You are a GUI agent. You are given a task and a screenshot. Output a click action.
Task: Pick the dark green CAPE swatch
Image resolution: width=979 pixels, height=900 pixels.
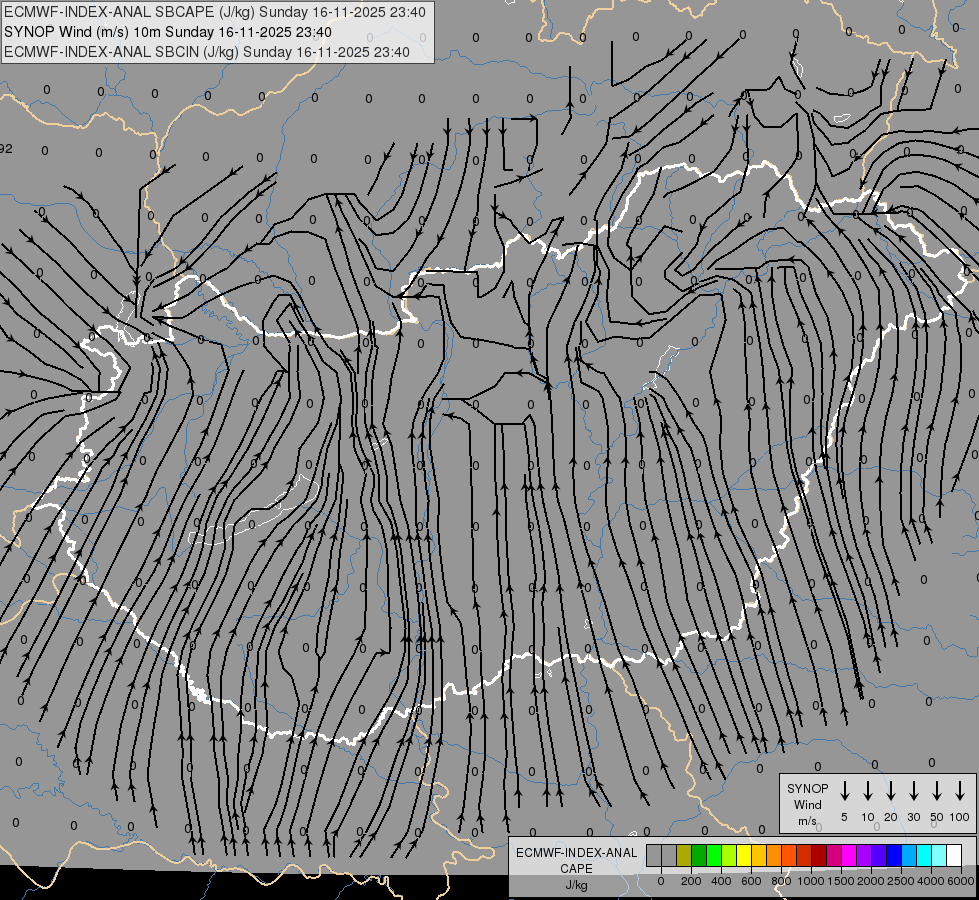(x=699, y=855)
